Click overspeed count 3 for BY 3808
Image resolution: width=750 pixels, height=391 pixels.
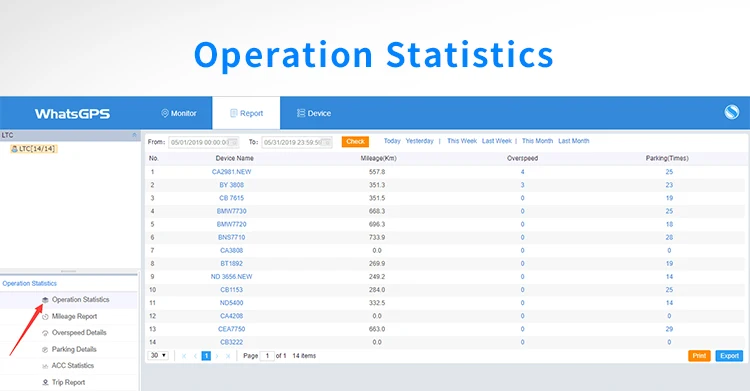522,185
